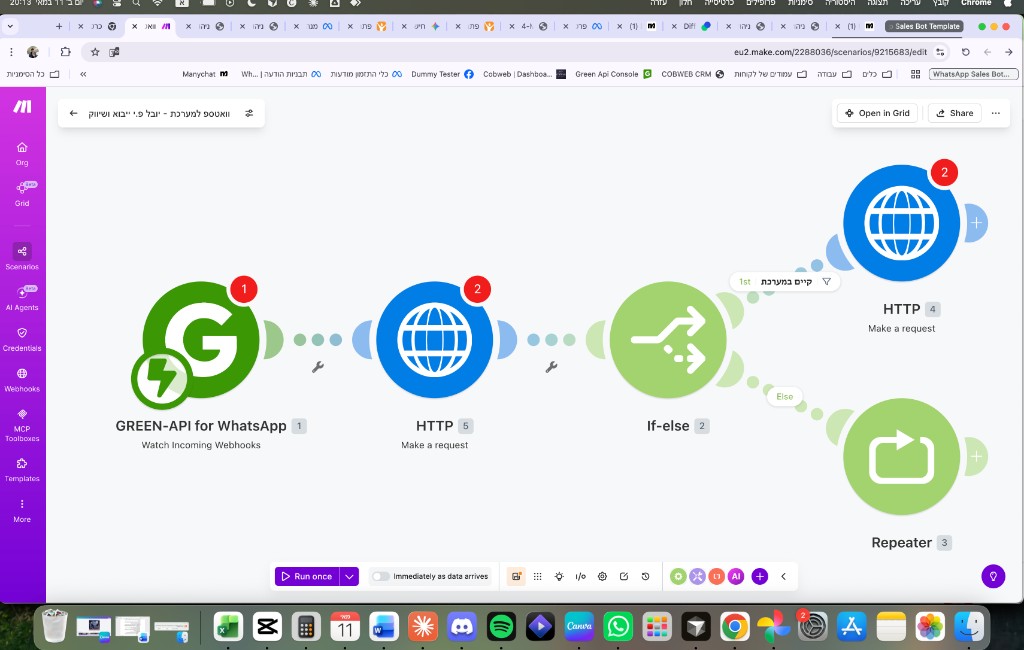The width and height of the screenshot is (1024, 650).
Task: Click the purple Tools icon in toolbar
Action: point(697,576)
